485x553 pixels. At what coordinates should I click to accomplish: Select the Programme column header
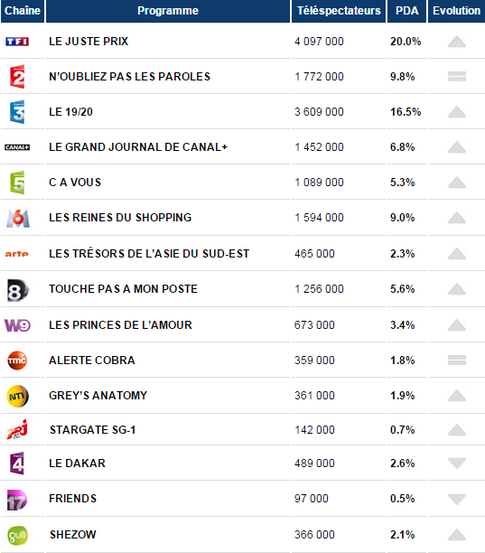tap(168, 11)
